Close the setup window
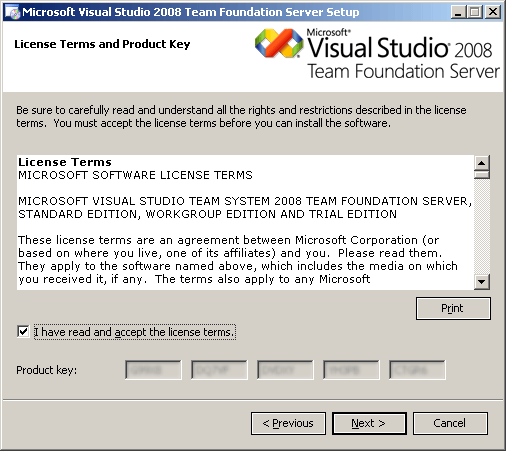Viewport: 506px width, 451px height. (x=493, y=12)
